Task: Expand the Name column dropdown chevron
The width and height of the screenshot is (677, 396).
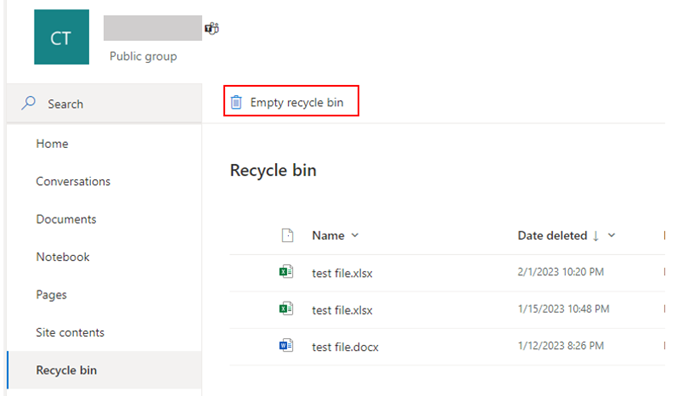Action: [x=355, y=235]
